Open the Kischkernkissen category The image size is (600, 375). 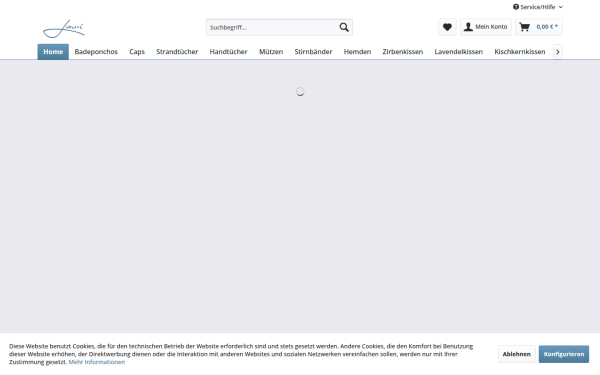[520, 52]
